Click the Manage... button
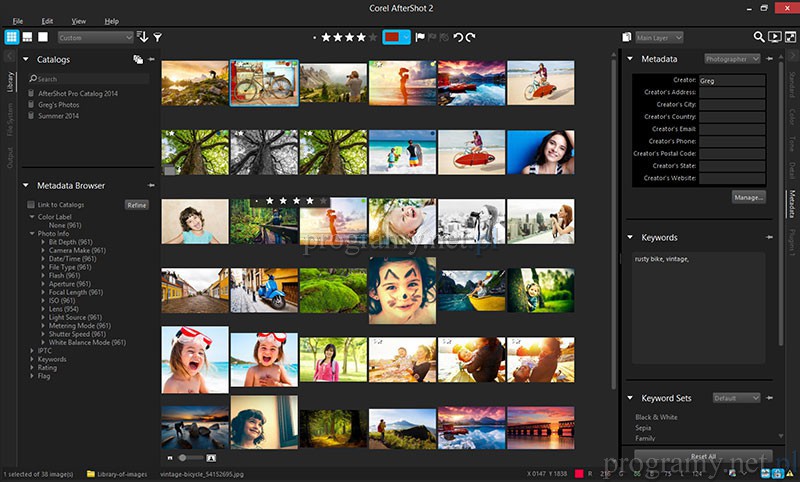Viewport: 800px width, 482px height. click(748, 197)
